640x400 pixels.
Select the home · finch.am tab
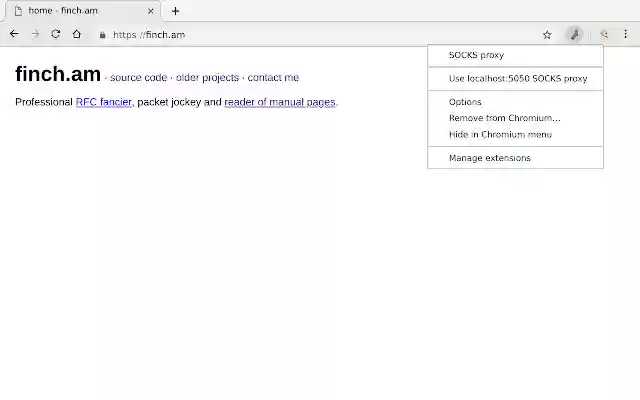(x=82, y=11)
